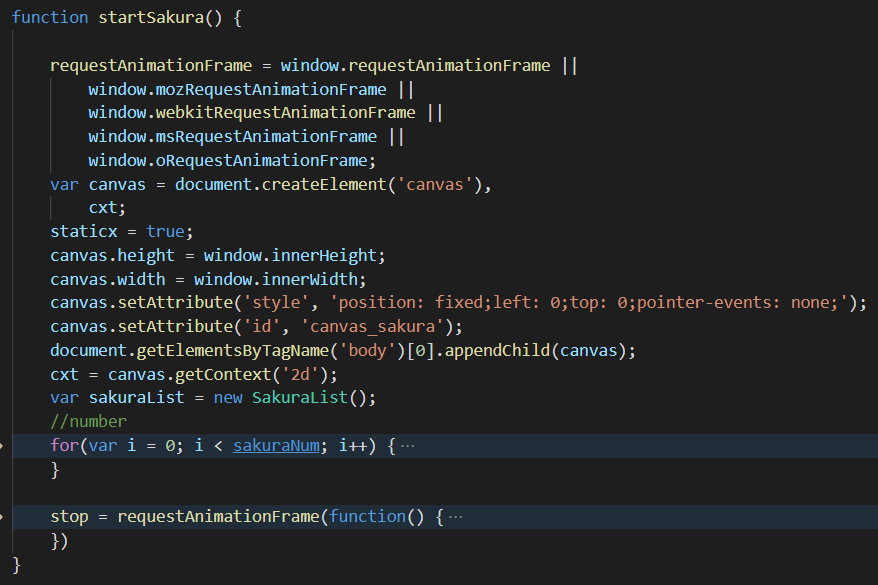The height and width of the screenshot is (585, 878).
Task: Click the //number comment
Action: tap(88, 422)
